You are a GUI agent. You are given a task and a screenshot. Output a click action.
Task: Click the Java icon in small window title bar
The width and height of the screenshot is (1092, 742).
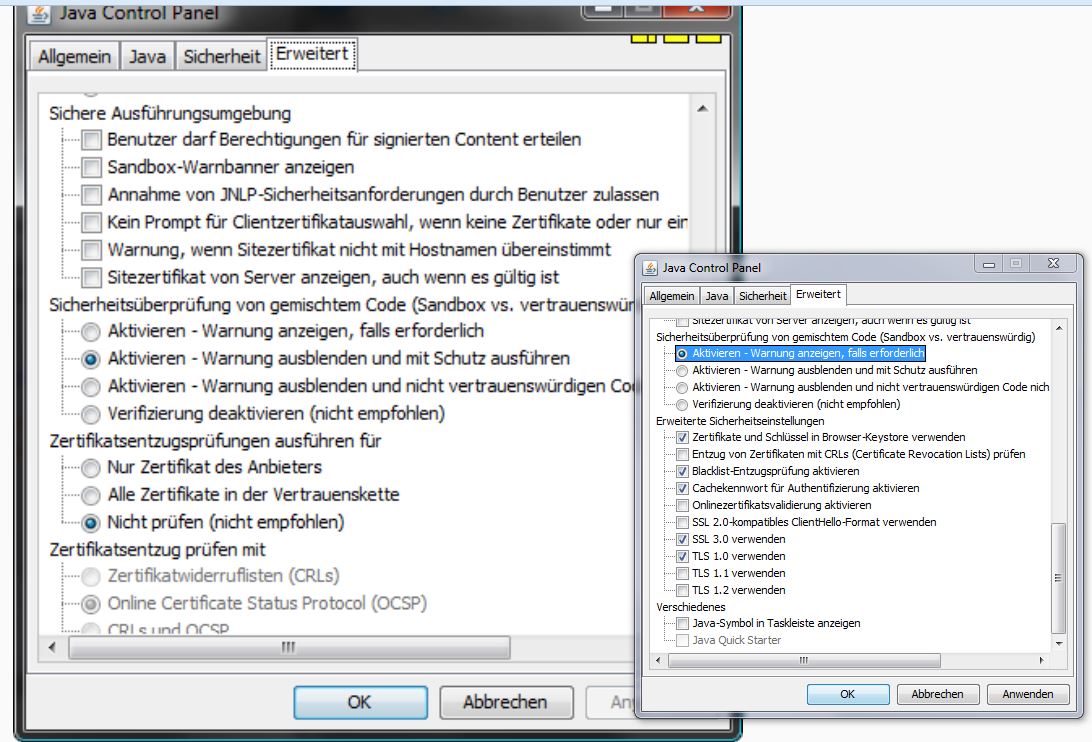coord(650,268)
